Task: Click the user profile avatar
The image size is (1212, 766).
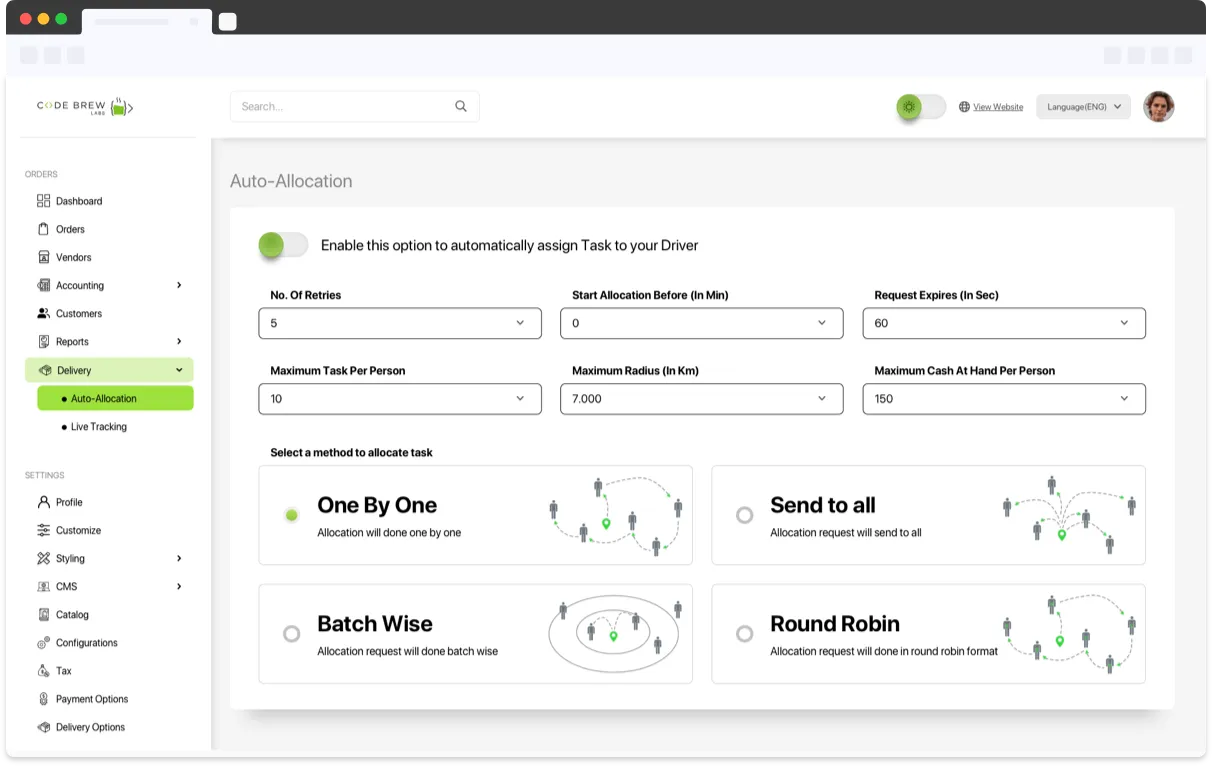Action: (x=1158, y=107)
